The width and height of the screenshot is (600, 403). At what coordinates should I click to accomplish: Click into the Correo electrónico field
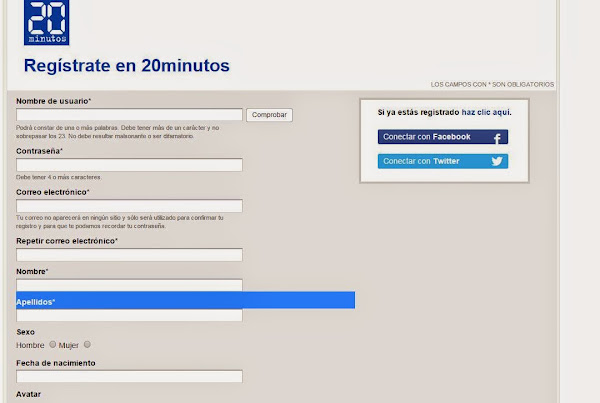[129, 206]
